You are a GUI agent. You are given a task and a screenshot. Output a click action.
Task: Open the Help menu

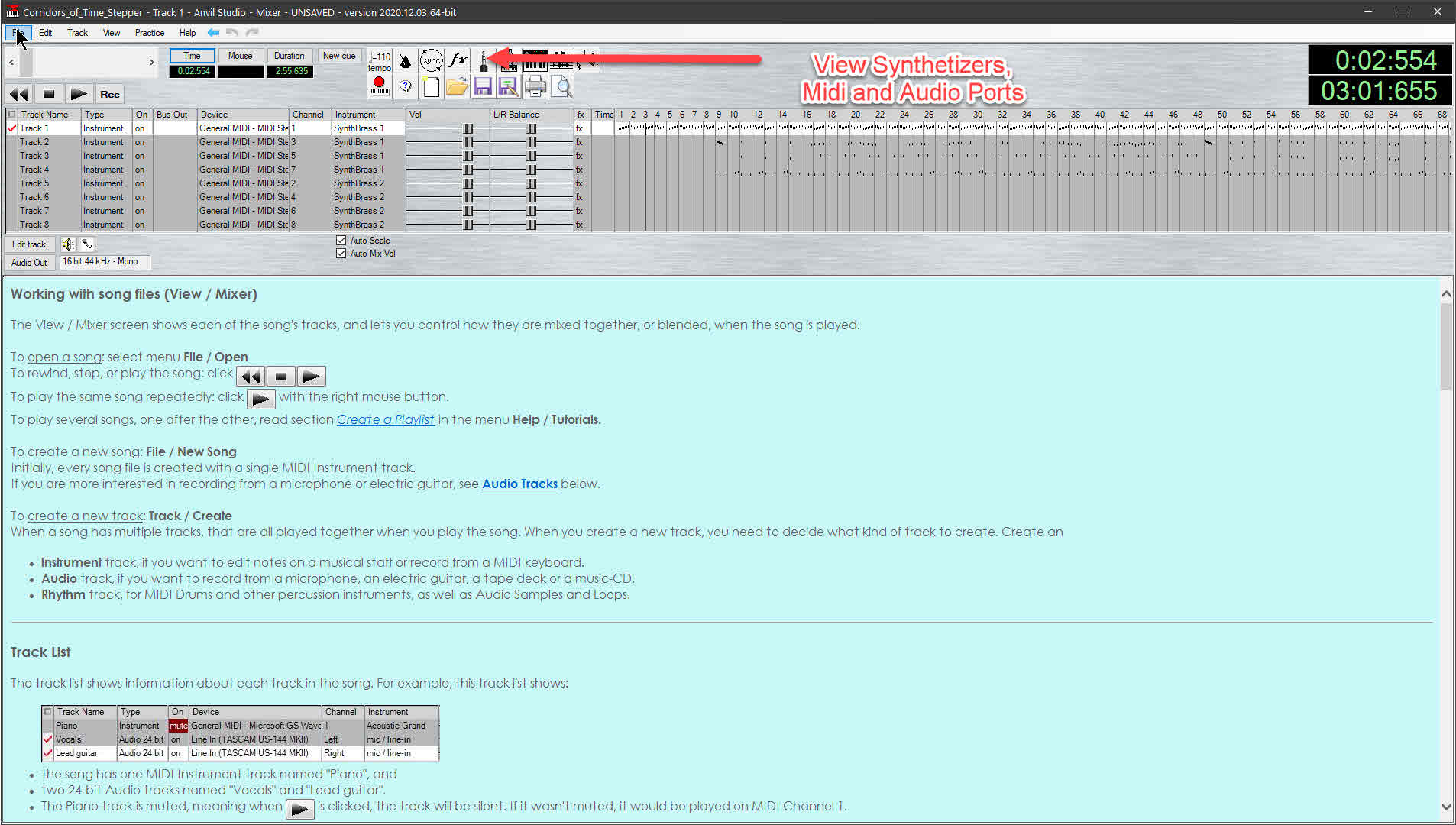tap(187, 33)
